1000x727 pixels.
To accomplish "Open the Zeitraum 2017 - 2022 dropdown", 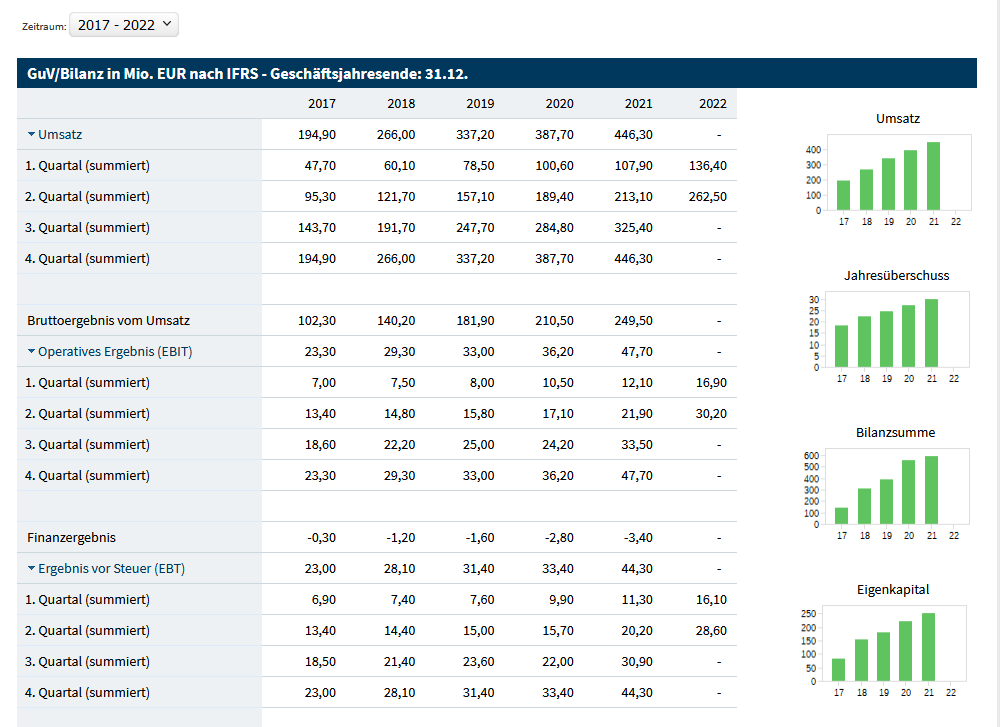I will 123,25.
